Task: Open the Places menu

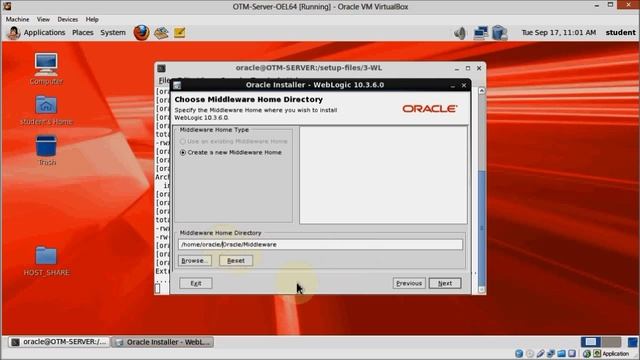Action: point(82,32)
